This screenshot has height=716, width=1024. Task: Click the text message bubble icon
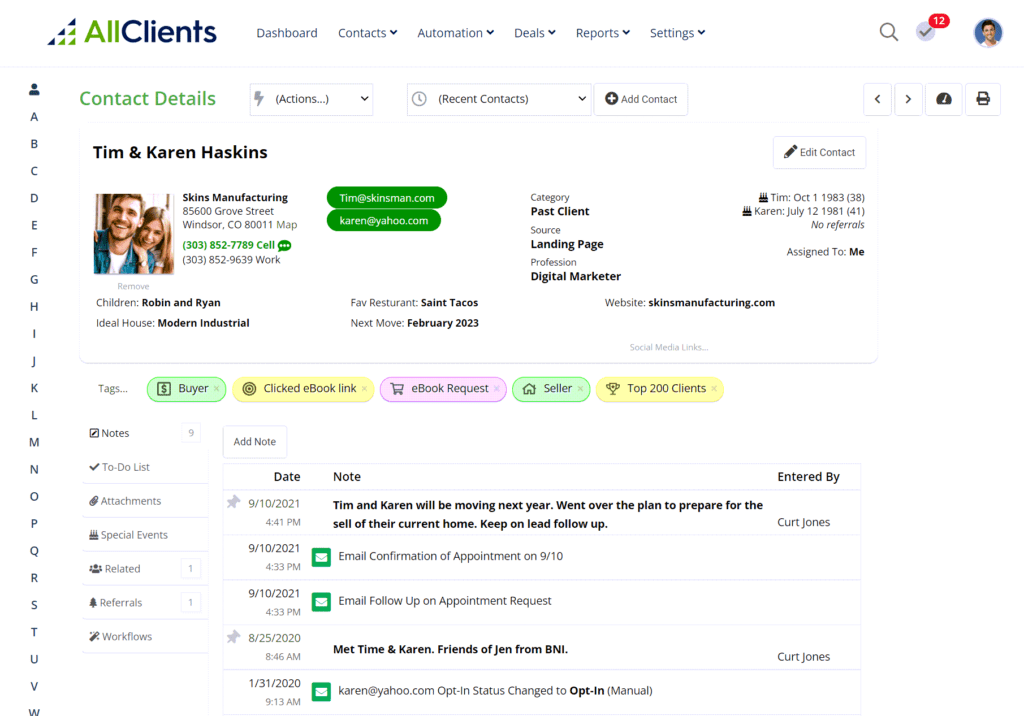(x=285, y=246)
